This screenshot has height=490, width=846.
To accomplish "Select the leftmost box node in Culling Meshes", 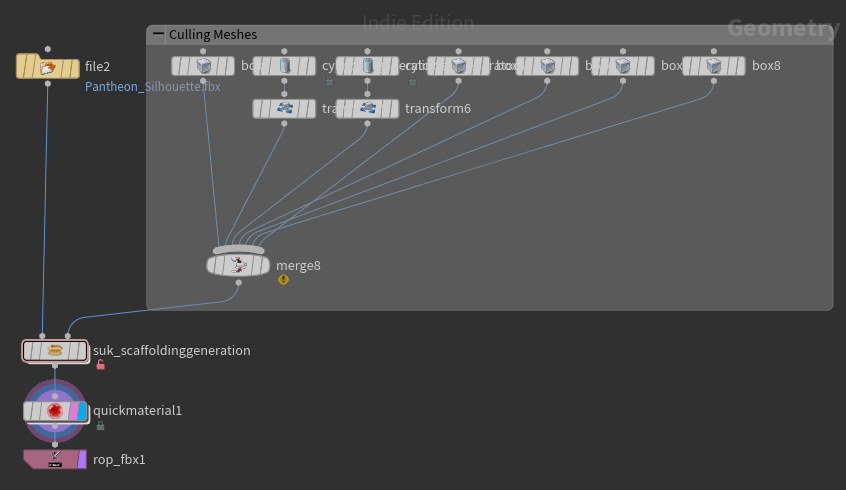I will coord(203,66).
